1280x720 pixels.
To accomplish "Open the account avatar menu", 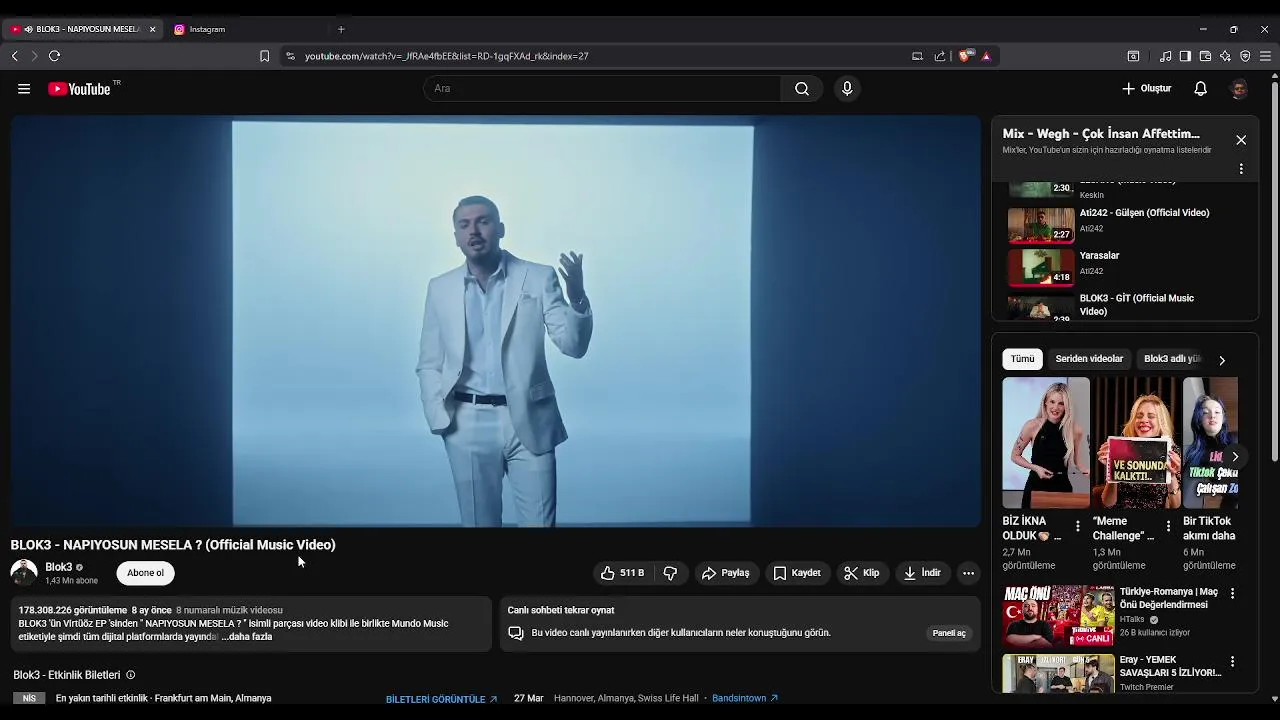I will click(1239, 89).
